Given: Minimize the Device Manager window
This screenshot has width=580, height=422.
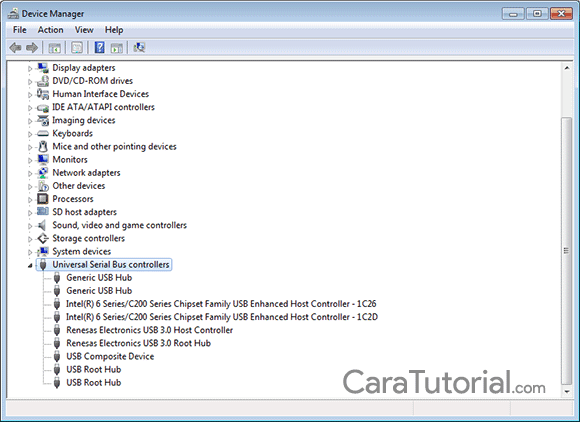Looking at the screenshot, I should point(513,14).
